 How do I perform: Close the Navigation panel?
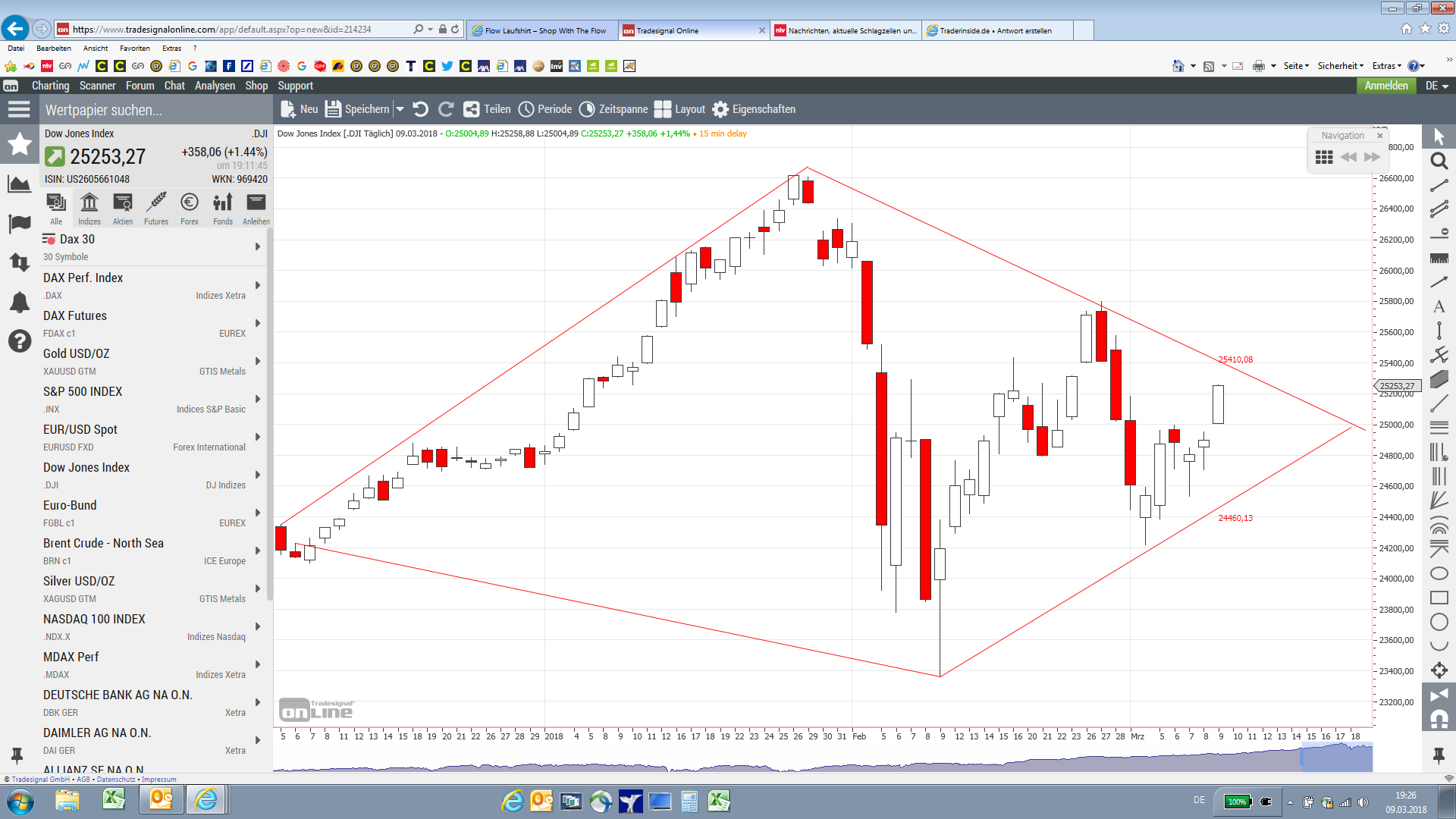1380,136
